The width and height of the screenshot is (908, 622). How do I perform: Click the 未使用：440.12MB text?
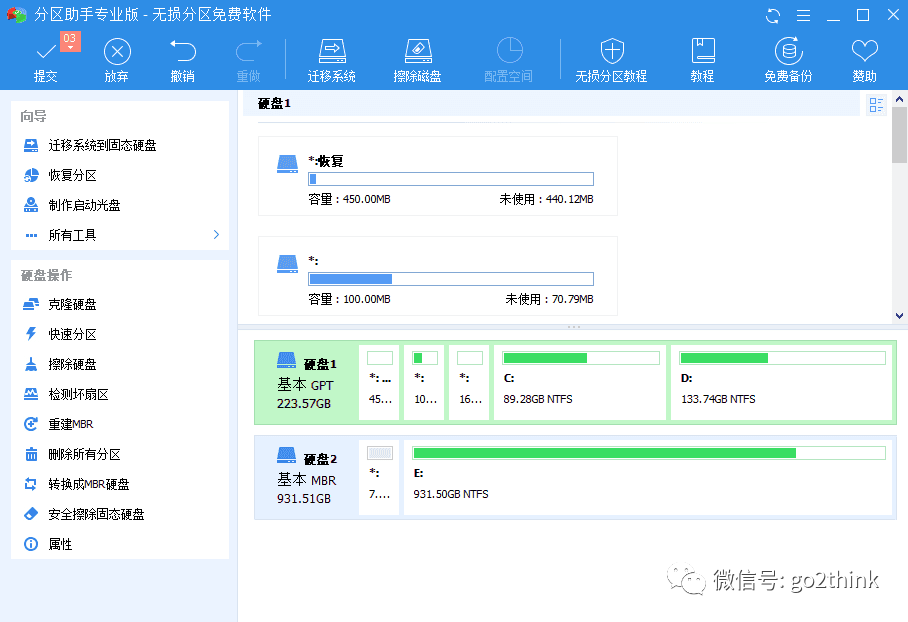547,199
